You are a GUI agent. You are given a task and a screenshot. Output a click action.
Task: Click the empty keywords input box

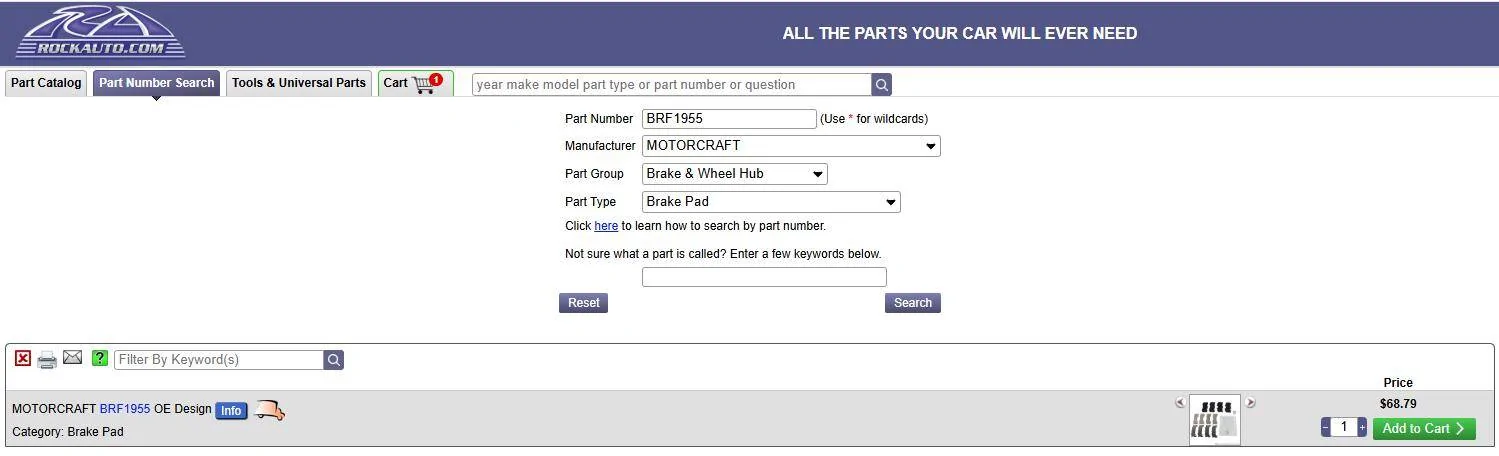(x=764, y=277)
